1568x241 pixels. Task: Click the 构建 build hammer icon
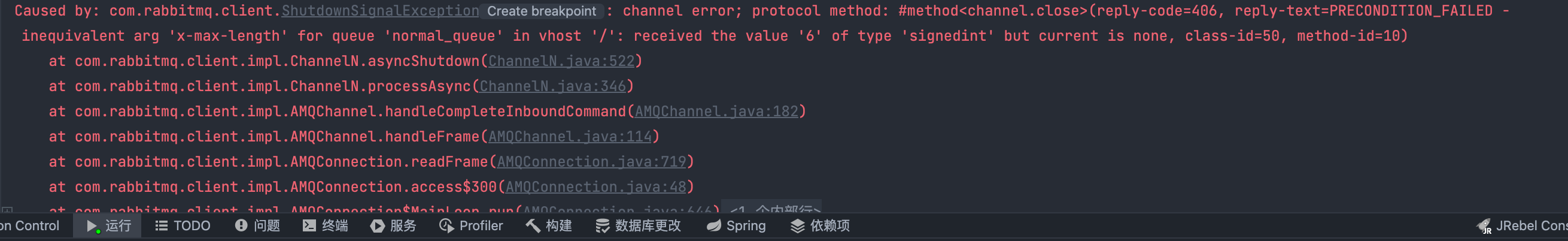click(x=533, y=226)
